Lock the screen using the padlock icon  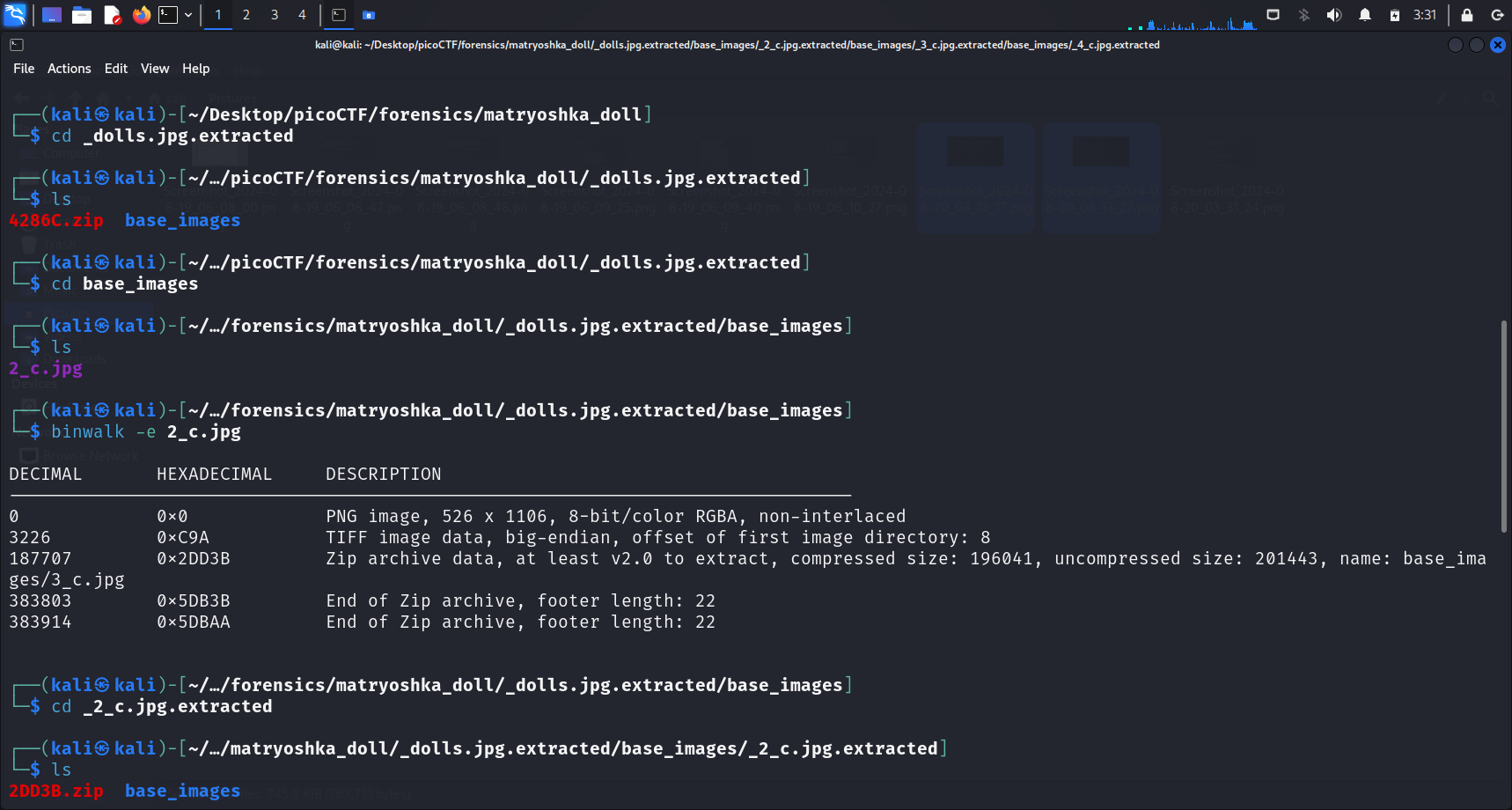1467,15
